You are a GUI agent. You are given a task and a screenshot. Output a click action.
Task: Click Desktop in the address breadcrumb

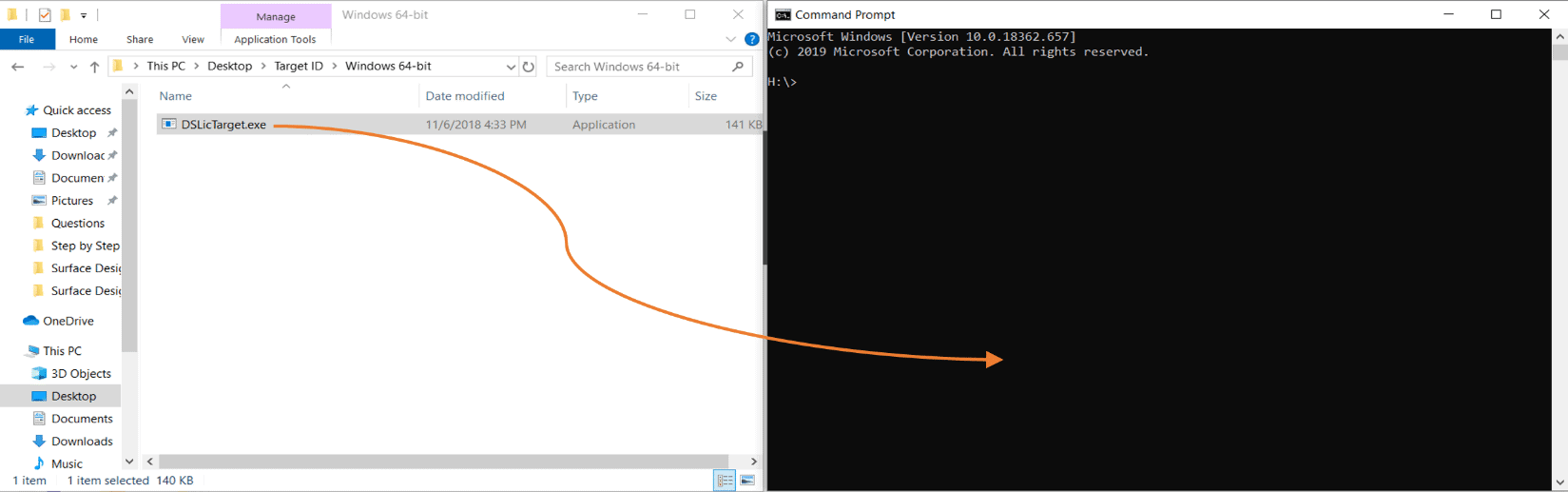pos(230,66)
